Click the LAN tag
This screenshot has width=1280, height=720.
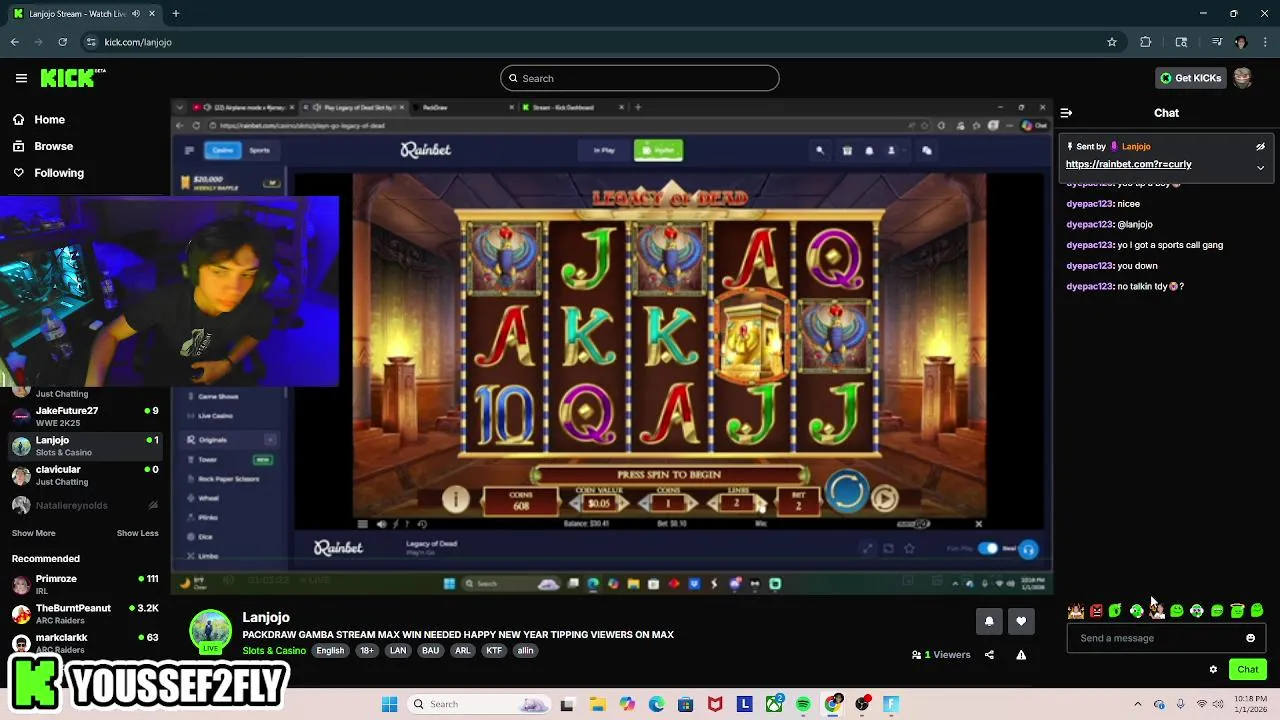398,651
